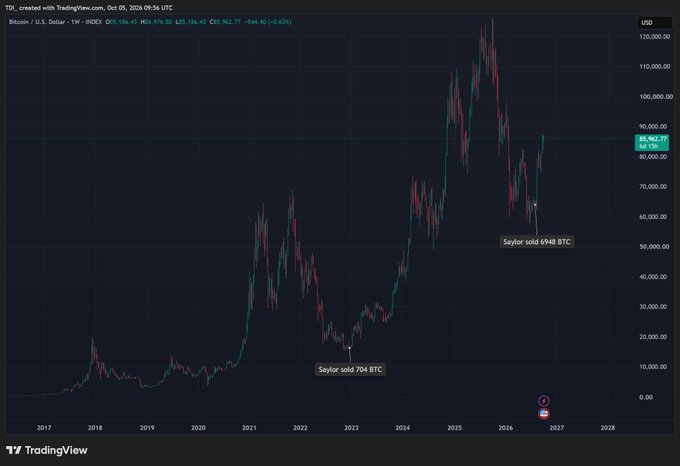The width and height of the screenshot is (680, 466).
Task: Click the 2020 label on time axis
Action: point(198,428)
